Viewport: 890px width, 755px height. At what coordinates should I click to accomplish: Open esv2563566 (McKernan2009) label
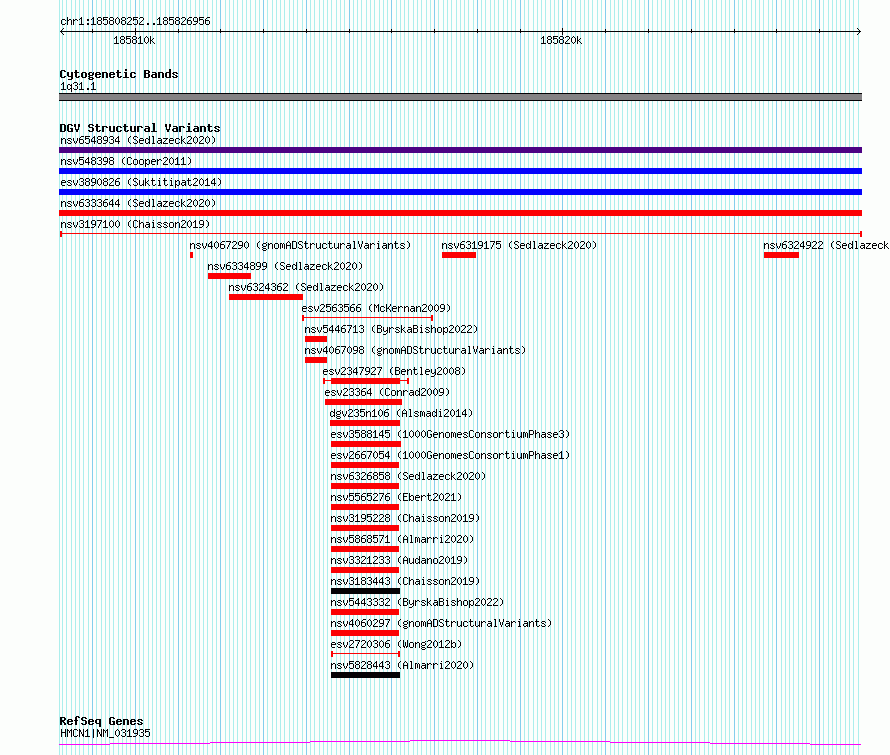click(x=376, y=308)
